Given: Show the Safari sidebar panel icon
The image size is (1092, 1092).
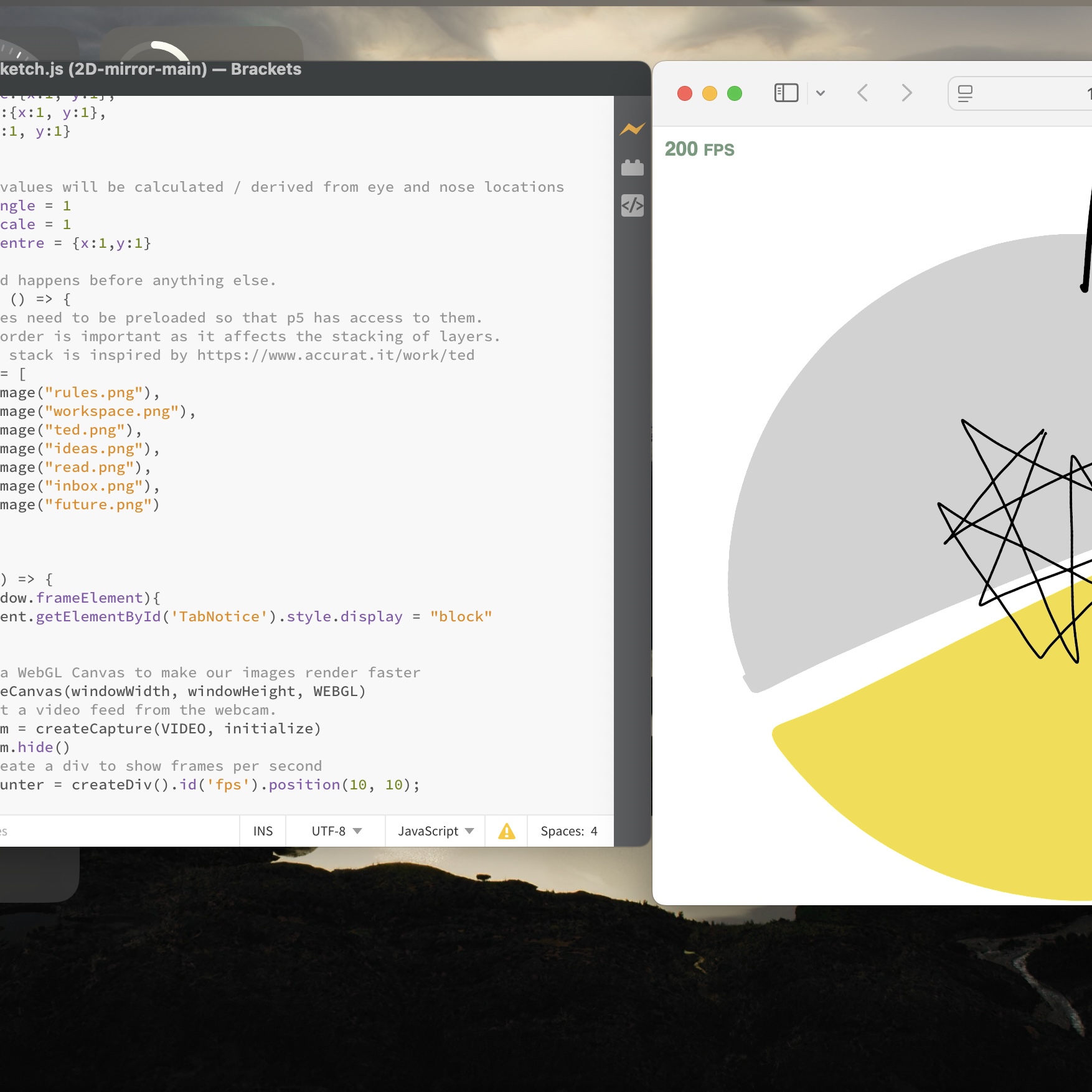Looking at the screenshot, I should 786,93.
